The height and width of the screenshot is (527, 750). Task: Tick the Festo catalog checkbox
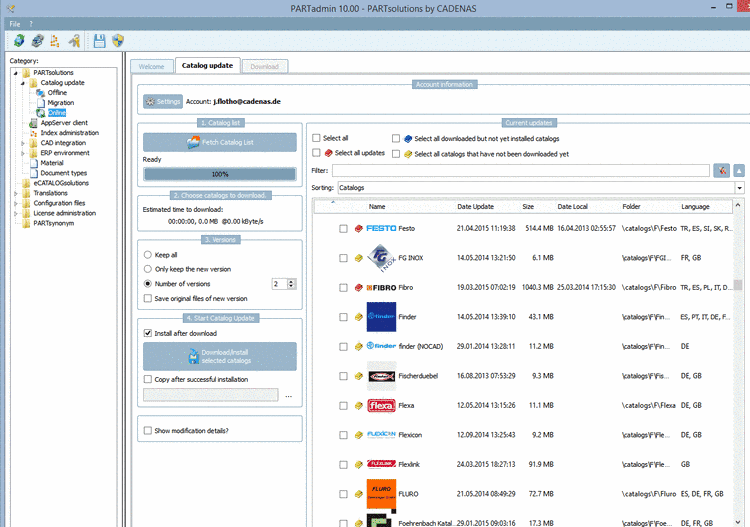pos(343,229)
